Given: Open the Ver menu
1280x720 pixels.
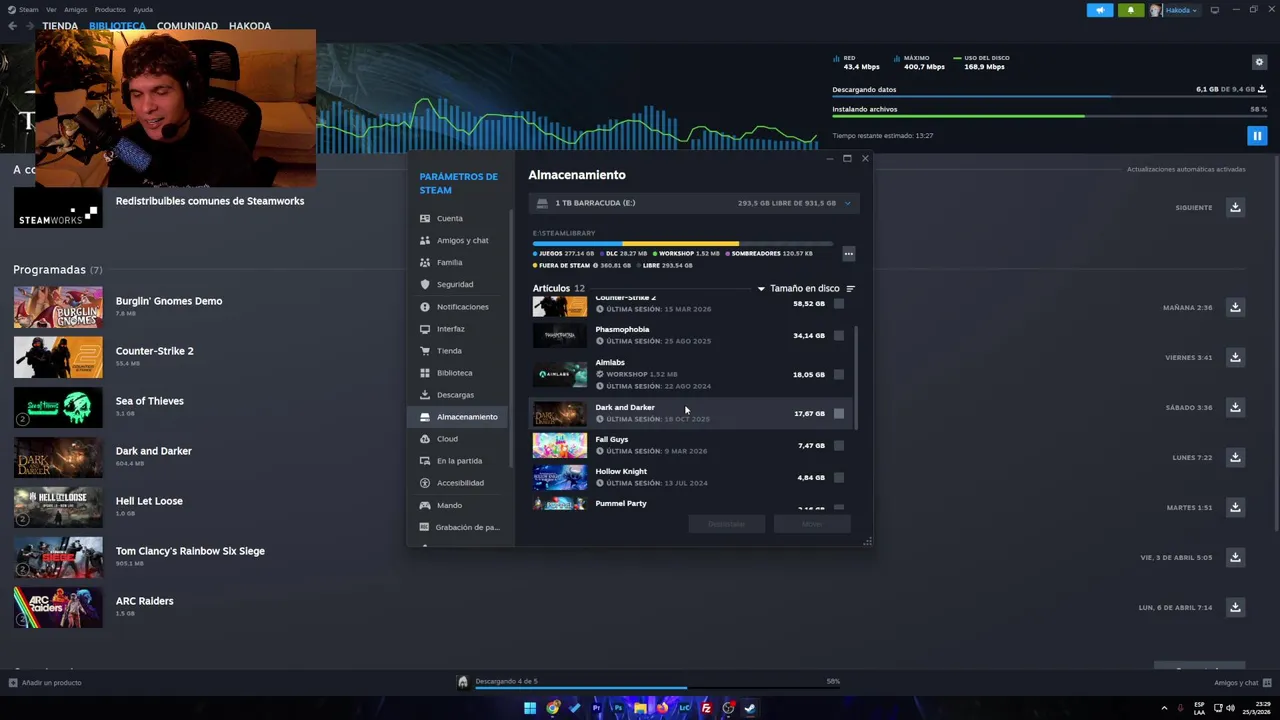Looking at the screenshot, I should coord(51,10).
